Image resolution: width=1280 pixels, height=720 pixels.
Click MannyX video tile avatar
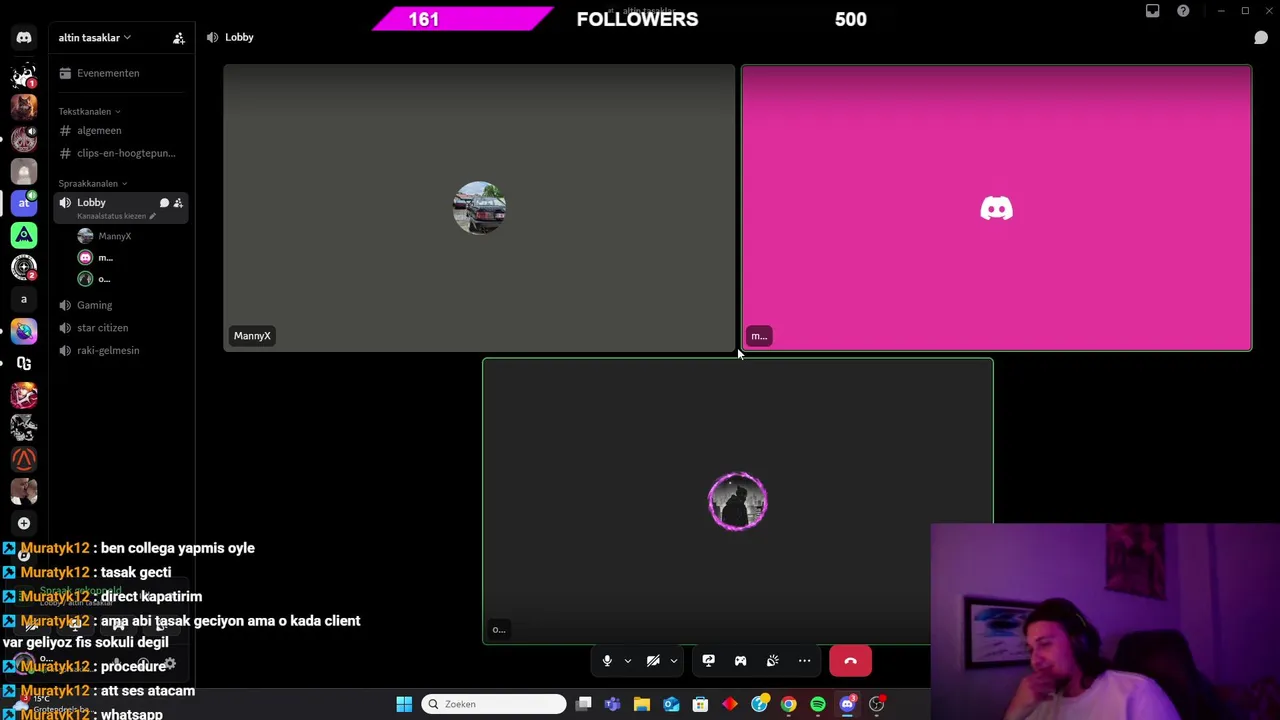point(479,208)
